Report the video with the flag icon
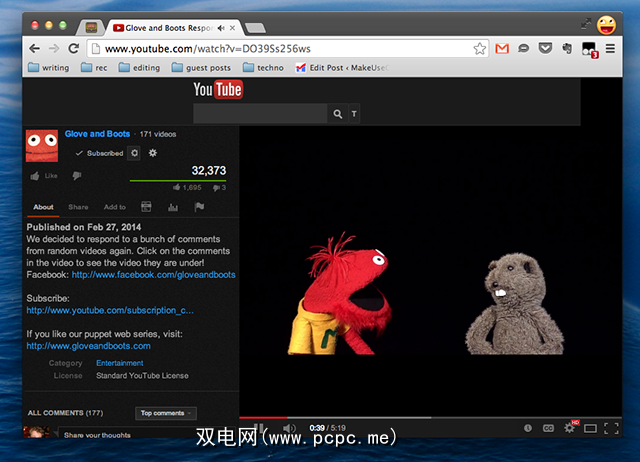Screen dimensions: 640x462 [x=199, y=207]
